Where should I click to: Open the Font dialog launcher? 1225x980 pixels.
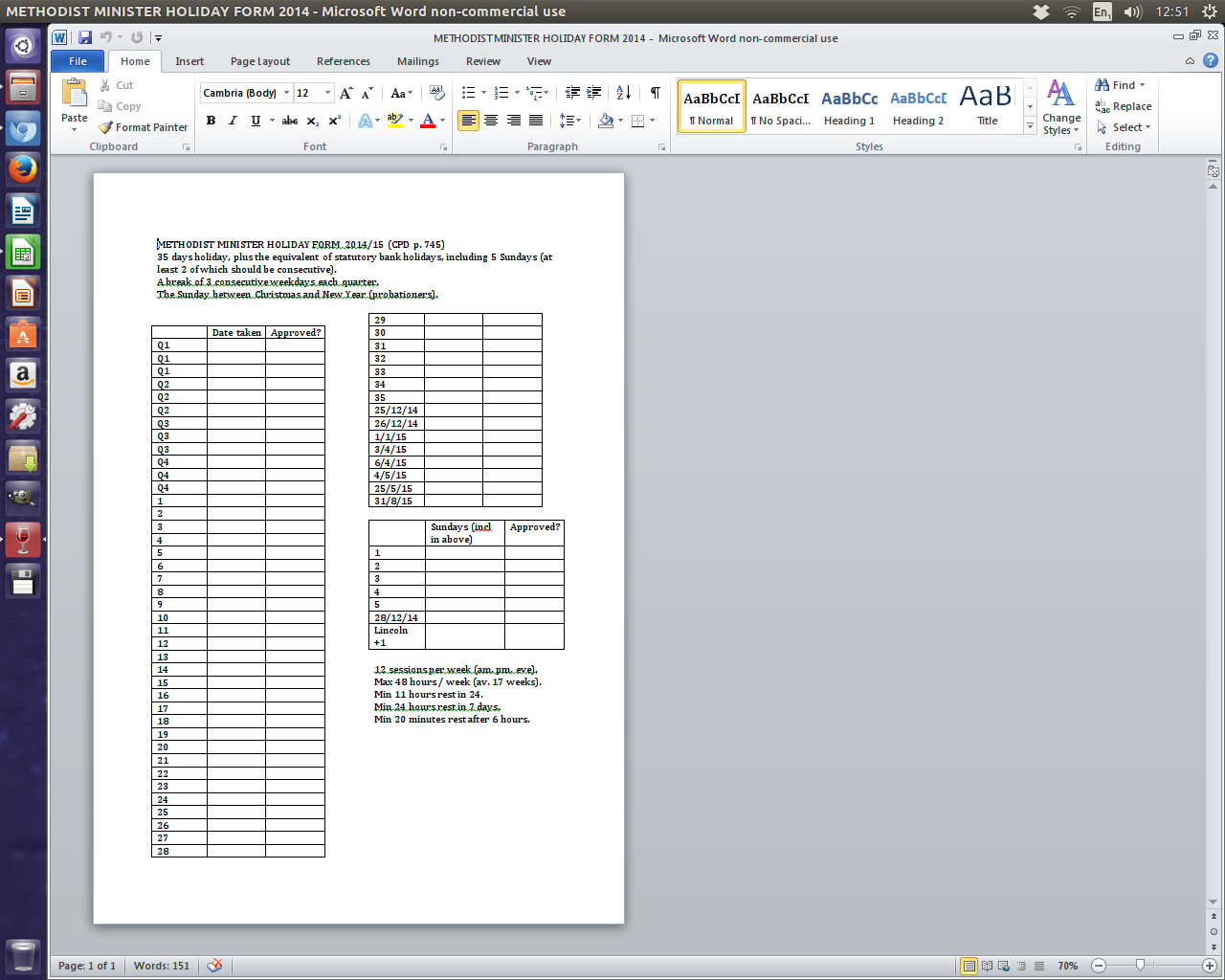coord(443,147)
